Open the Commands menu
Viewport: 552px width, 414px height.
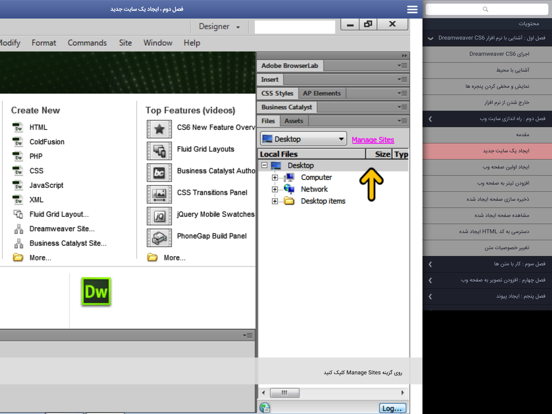[87, 43]
